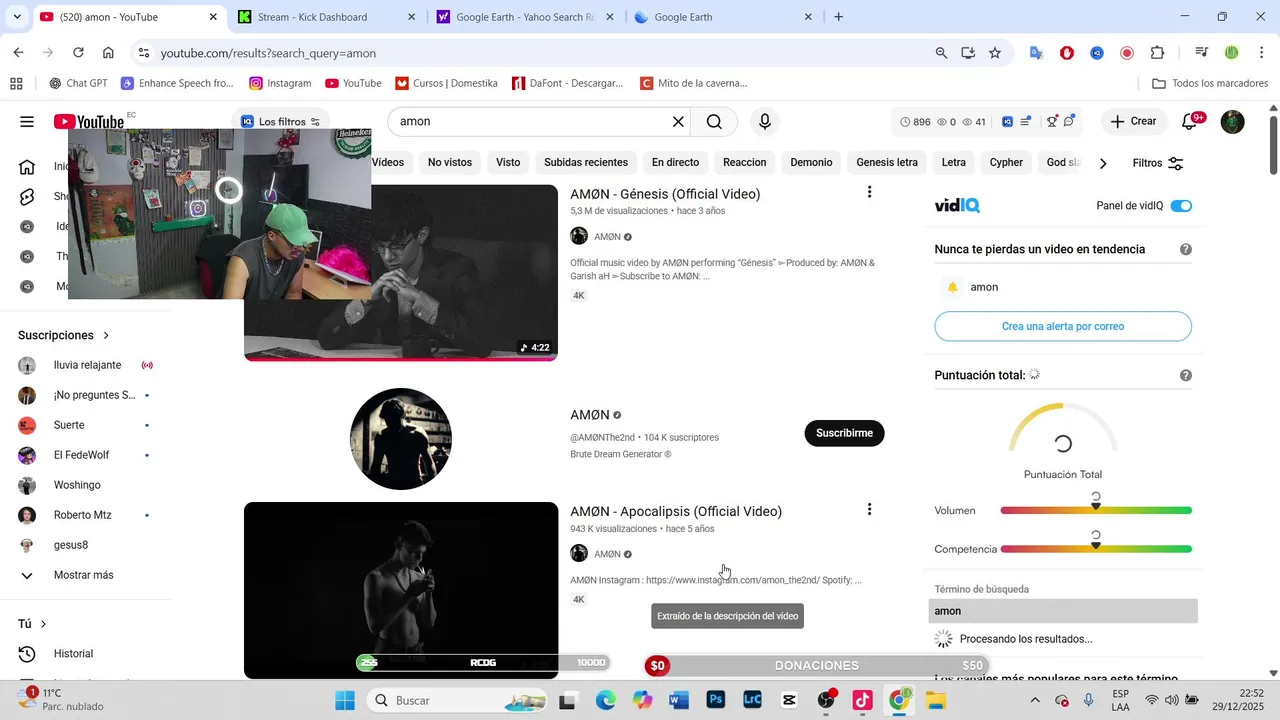Open TikTok from the taskbar
The width and height of the screenshot is (1280, 720).
[x=863, y=700]
